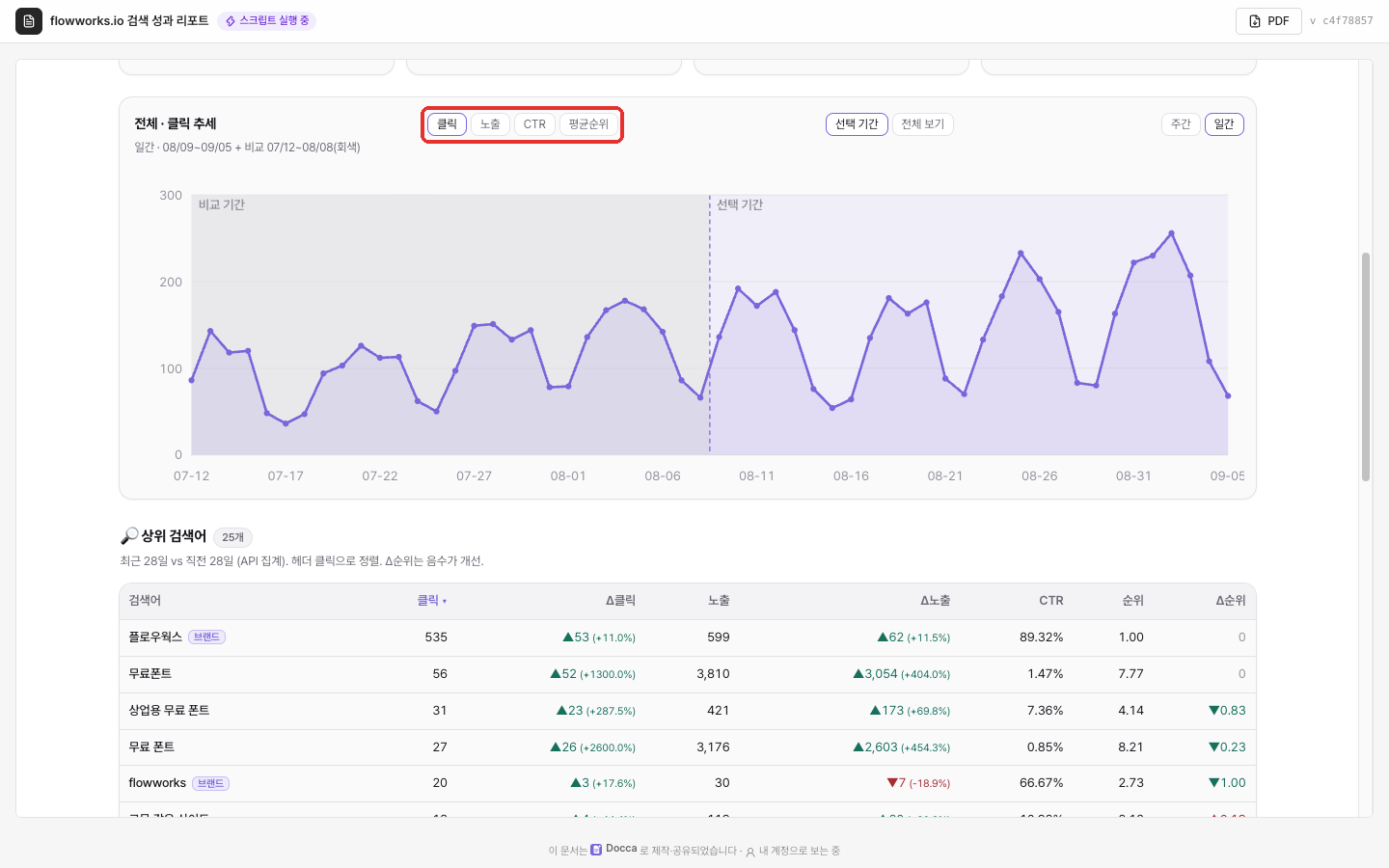Click the vertical scrollbar thumb

[x=1366, y=366]
